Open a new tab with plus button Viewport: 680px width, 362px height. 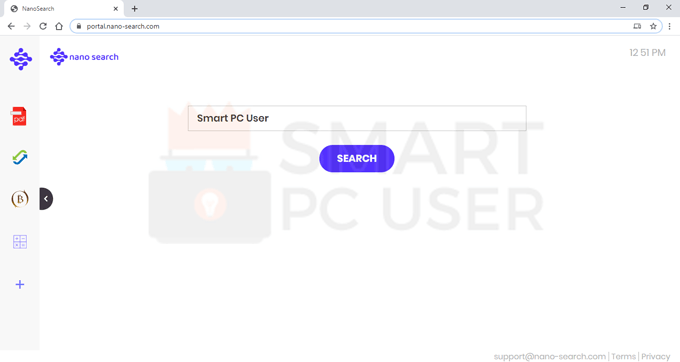(x=134, y=9)
